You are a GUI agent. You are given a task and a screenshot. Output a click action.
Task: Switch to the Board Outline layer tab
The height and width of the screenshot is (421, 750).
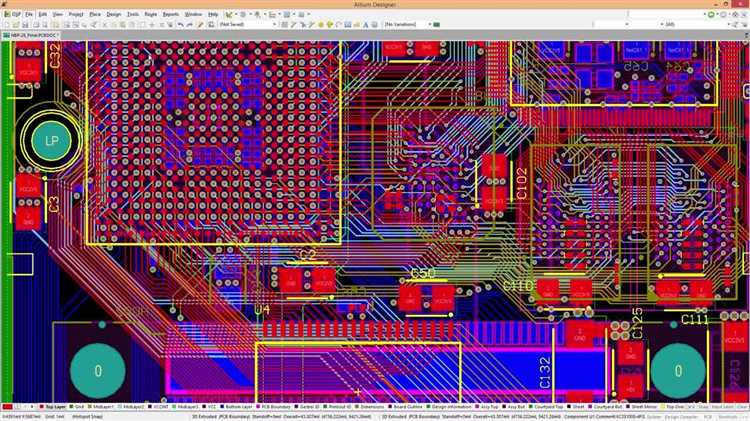point(406,407)
